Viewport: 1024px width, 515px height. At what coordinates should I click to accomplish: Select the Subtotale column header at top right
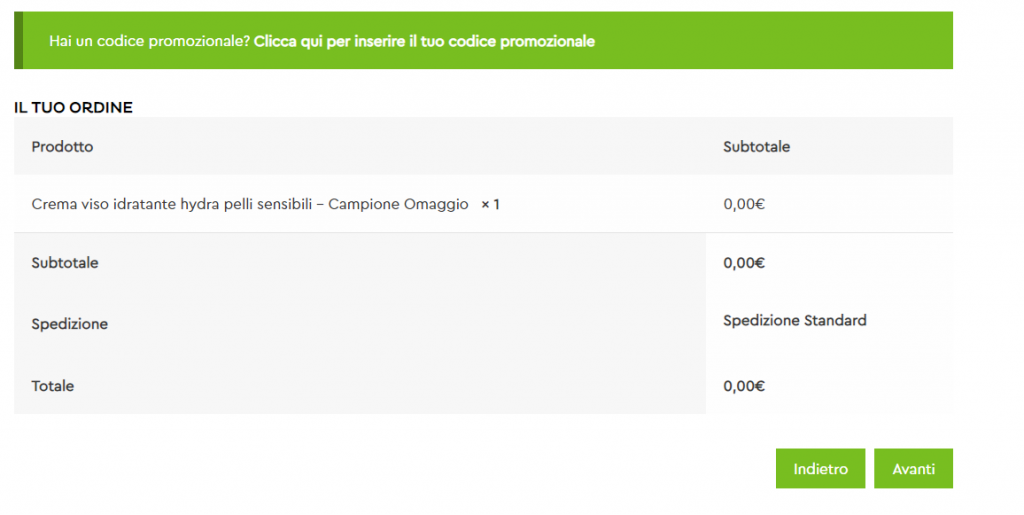756,147
